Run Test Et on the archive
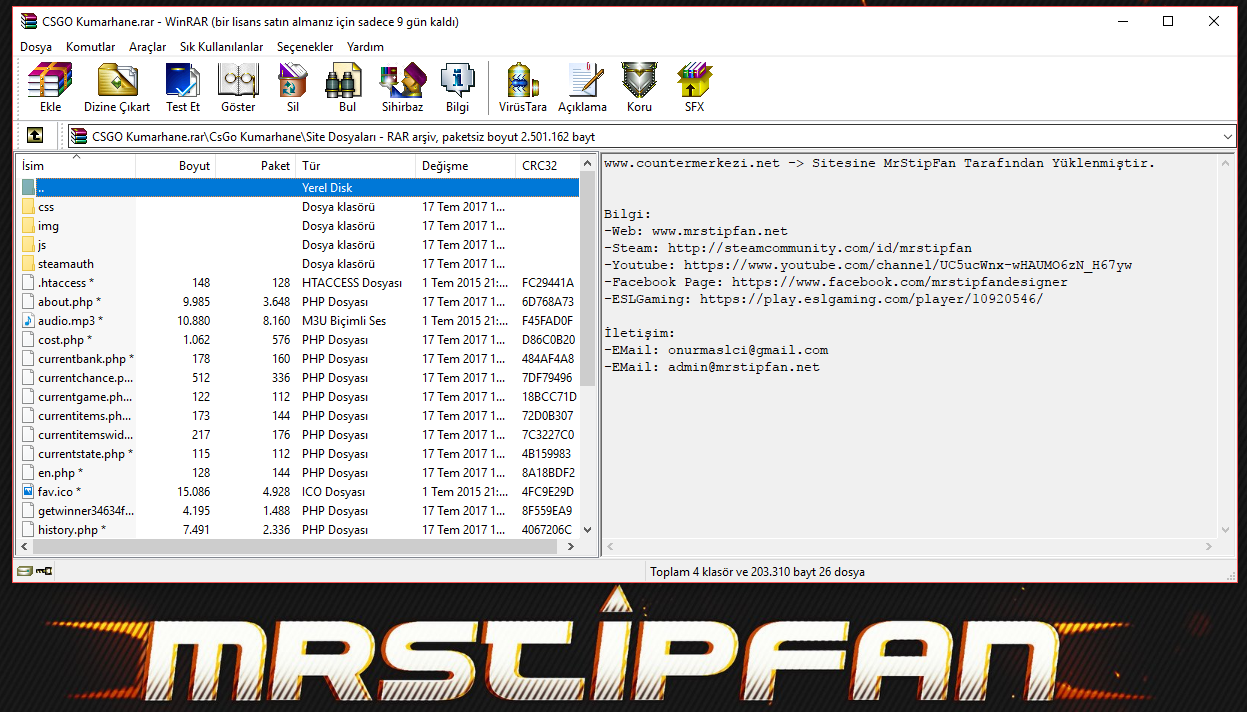The image size is (1247, 712). point(183,80)
